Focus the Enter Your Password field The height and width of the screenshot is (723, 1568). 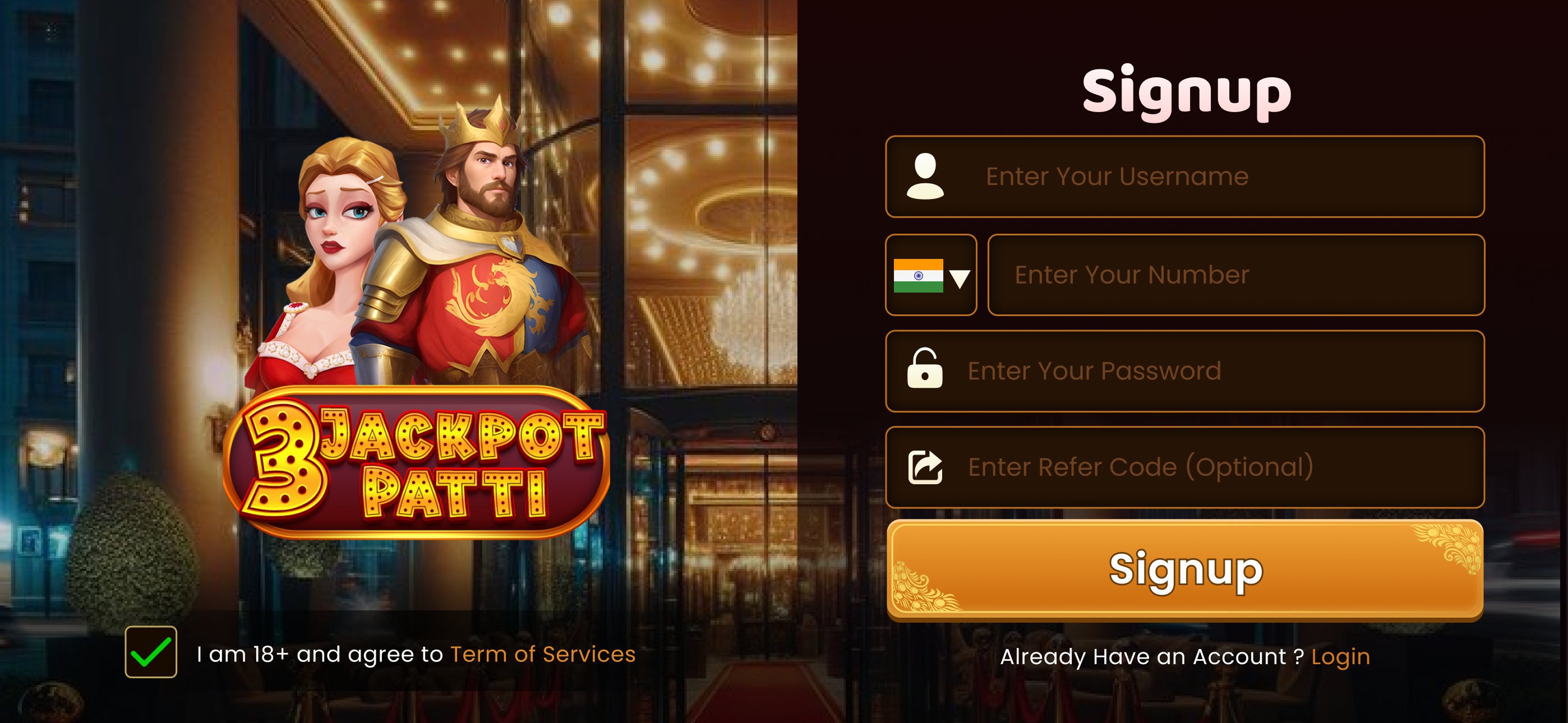click(1184, 371)
